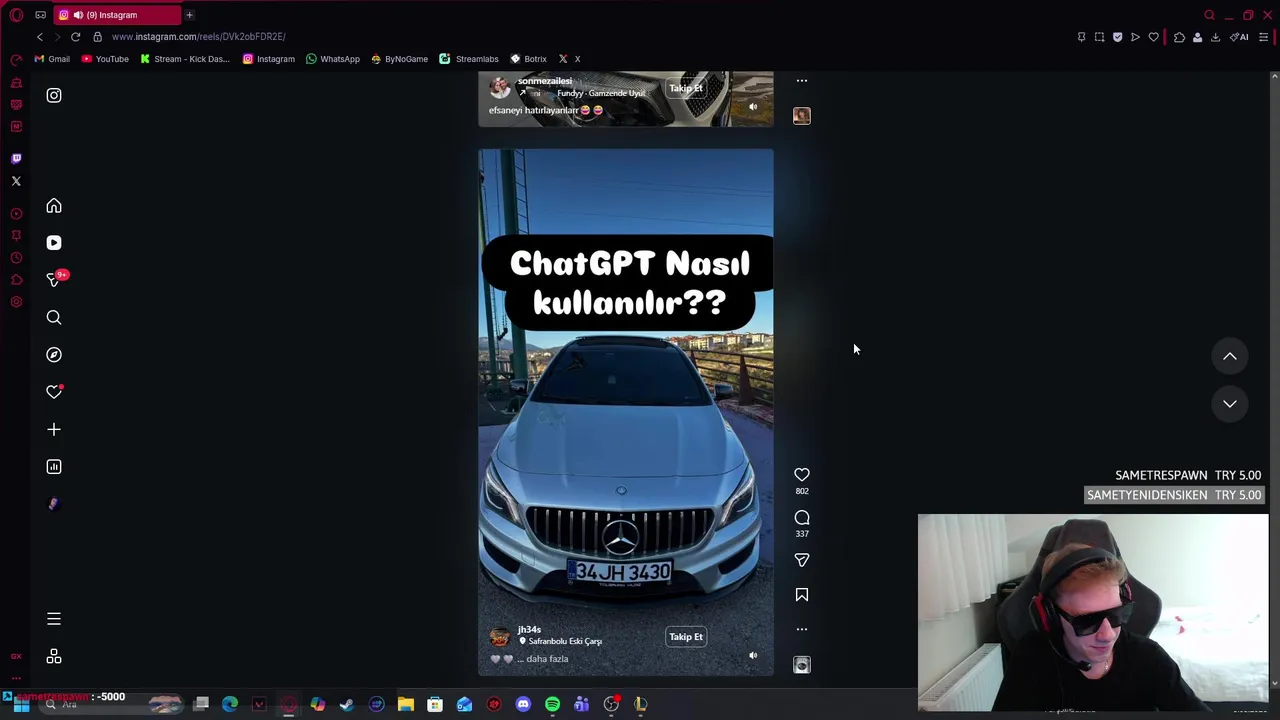Open the Easy Setup sliders icon
Image resolution: width=1280 pixels, height=720 pixels.
tap(1264, 37)
